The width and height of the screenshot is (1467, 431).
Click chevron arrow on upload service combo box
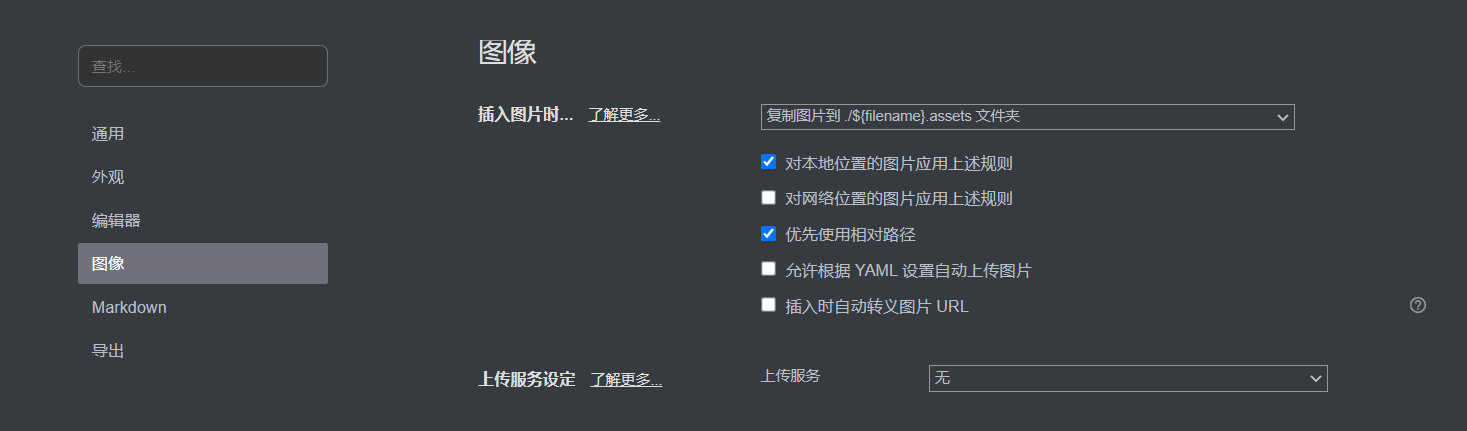coord(1315,379)
